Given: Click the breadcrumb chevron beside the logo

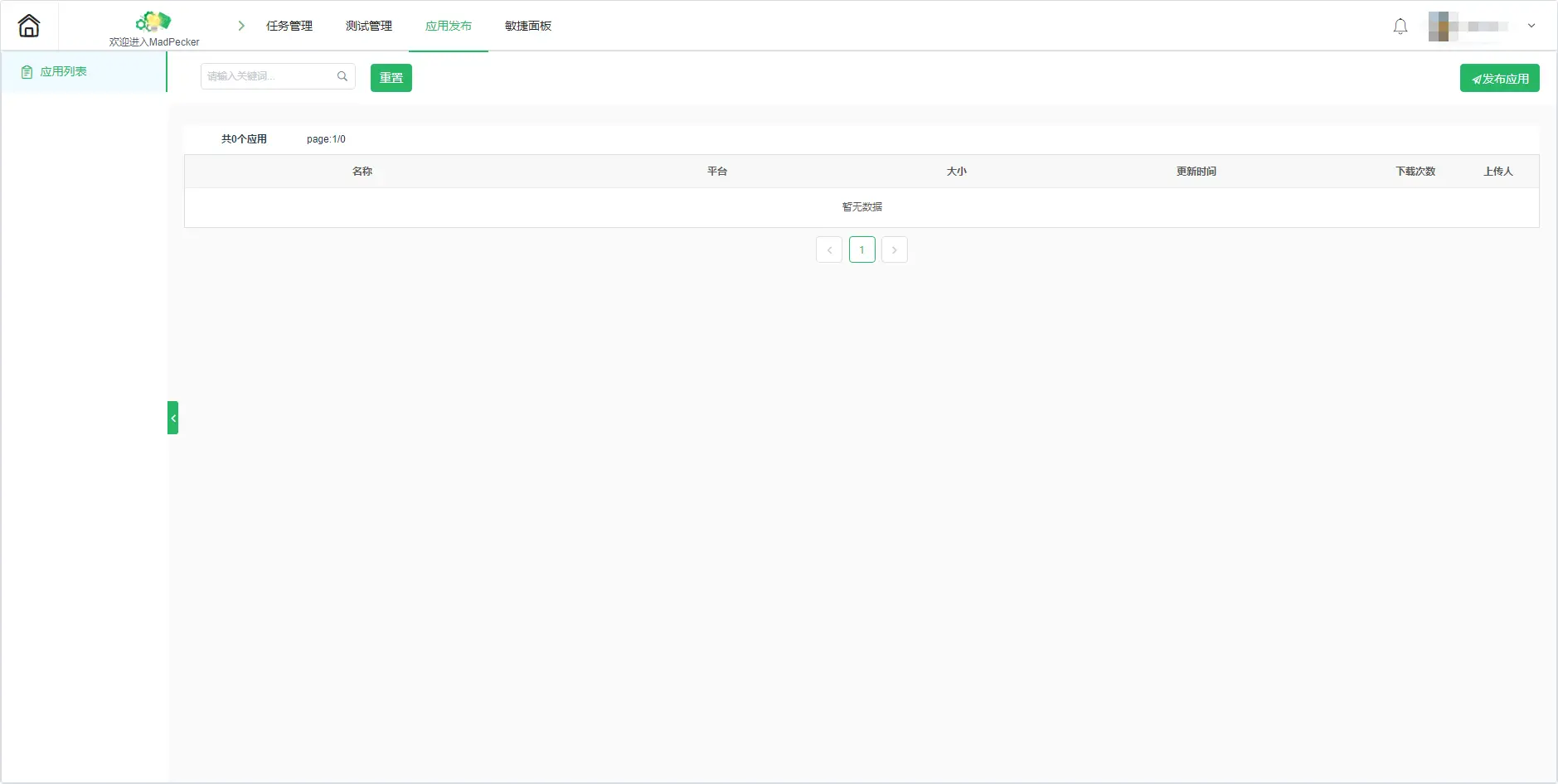Looking at the screenshot, I should (241, 26).
